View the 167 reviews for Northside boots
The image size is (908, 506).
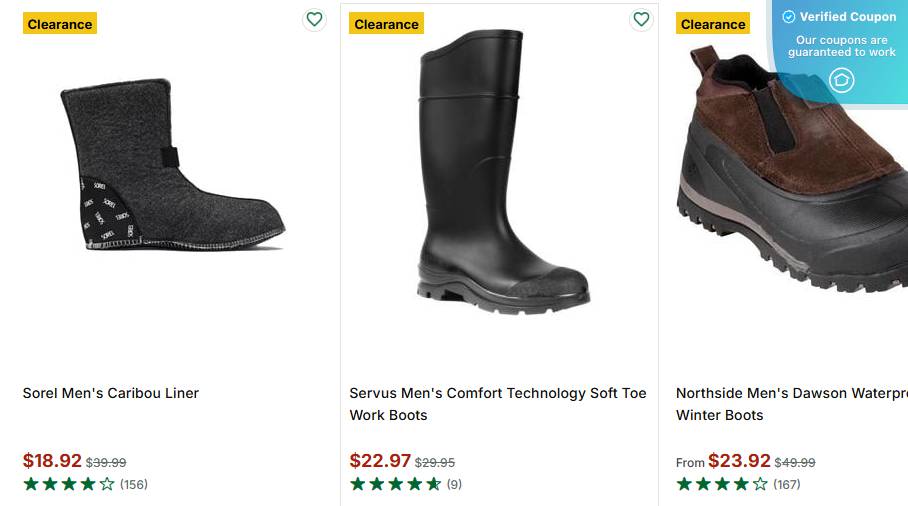pos(787,484)
